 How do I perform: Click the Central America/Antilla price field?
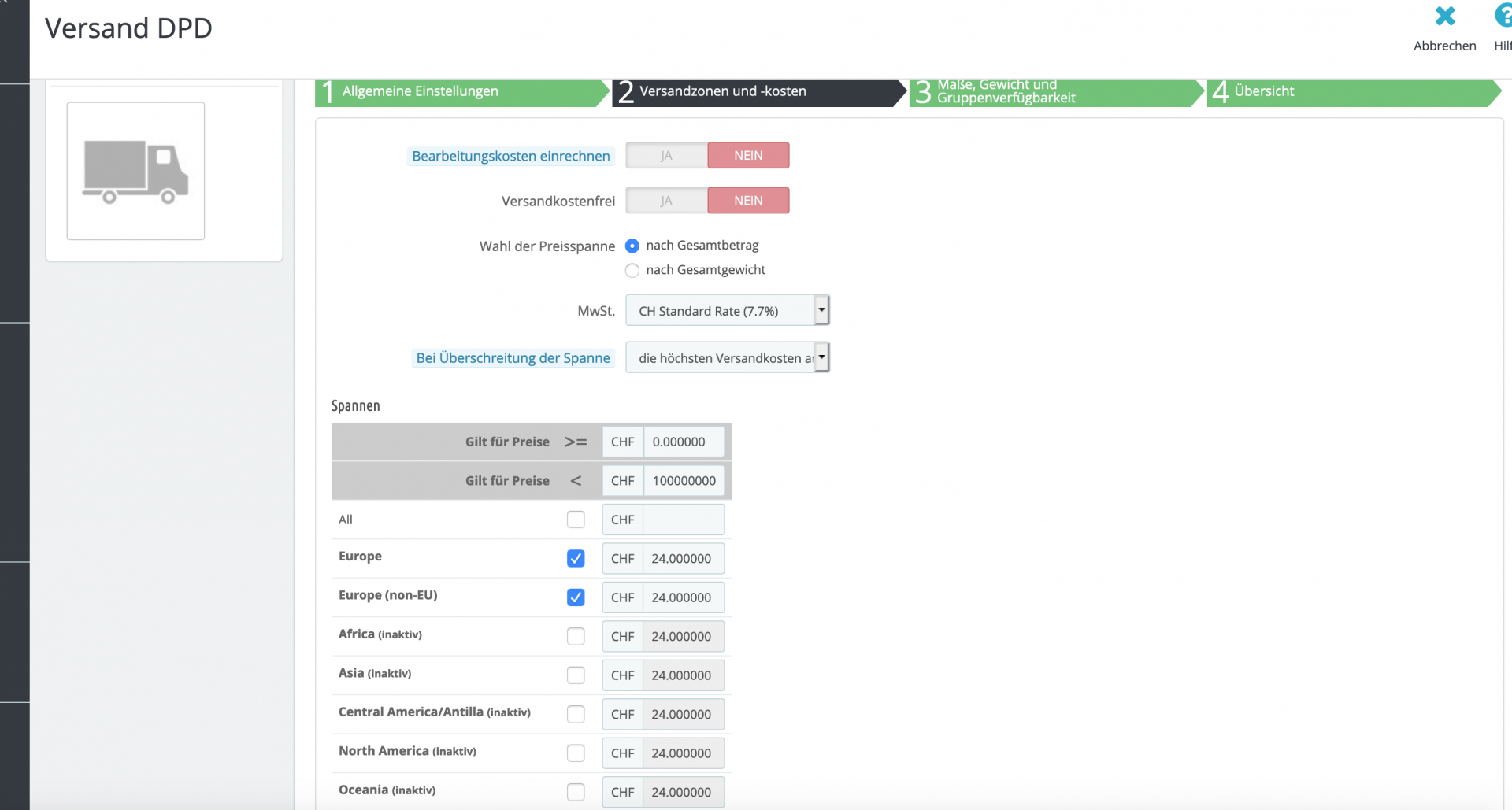pyautogui.click(x=684, y=715)
